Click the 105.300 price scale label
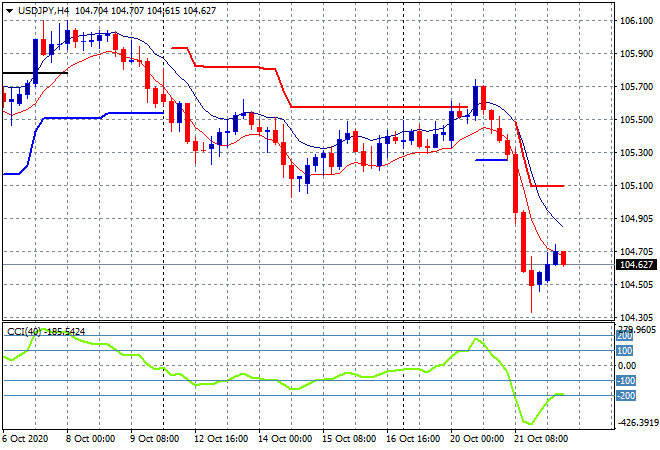Viewport: 660px width, 450px height. point(636,152)
